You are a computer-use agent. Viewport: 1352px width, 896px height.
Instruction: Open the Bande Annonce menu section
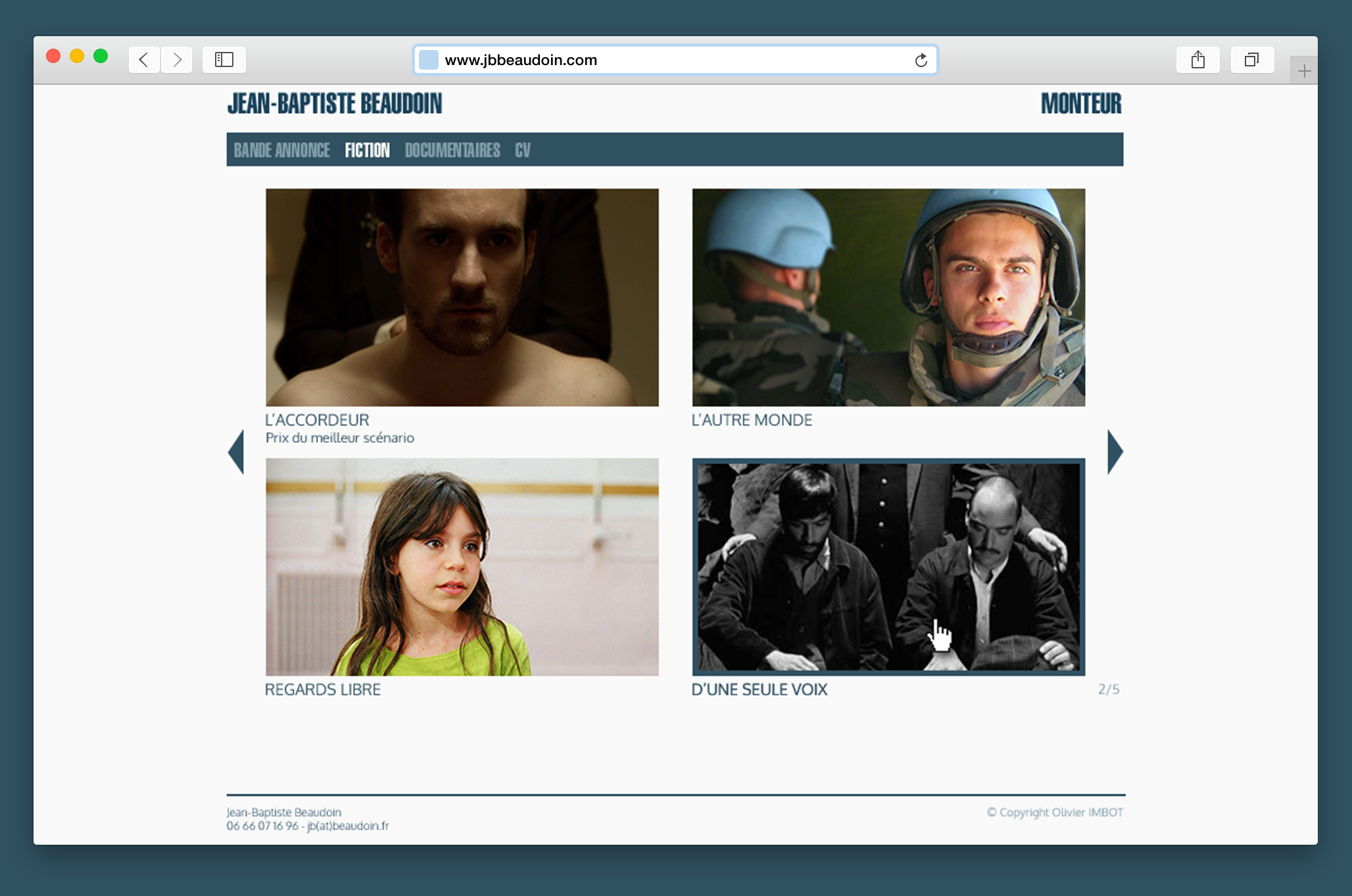(282, 151)
